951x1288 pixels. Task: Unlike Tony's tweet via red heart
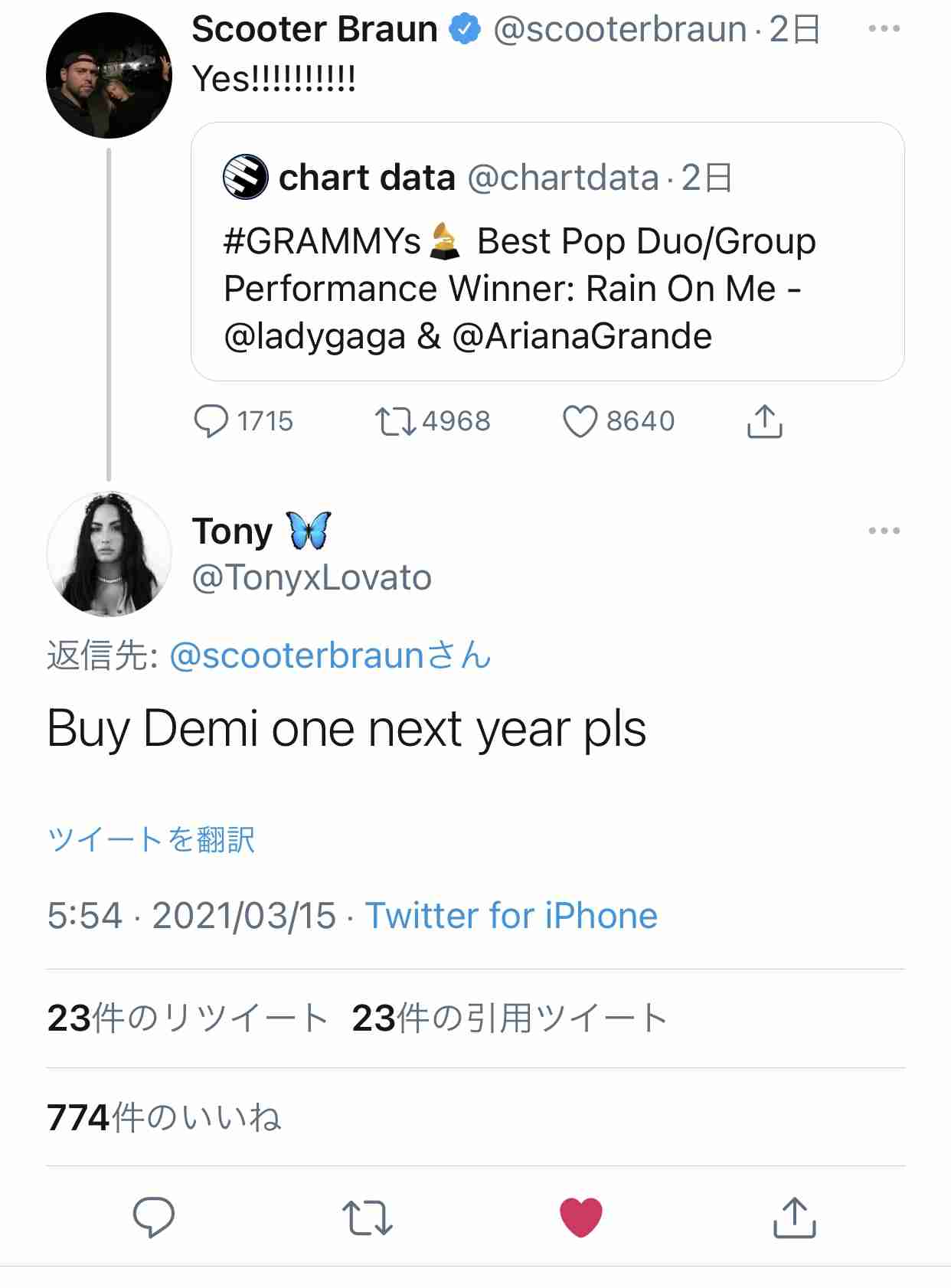click(x=581, y=1218)
